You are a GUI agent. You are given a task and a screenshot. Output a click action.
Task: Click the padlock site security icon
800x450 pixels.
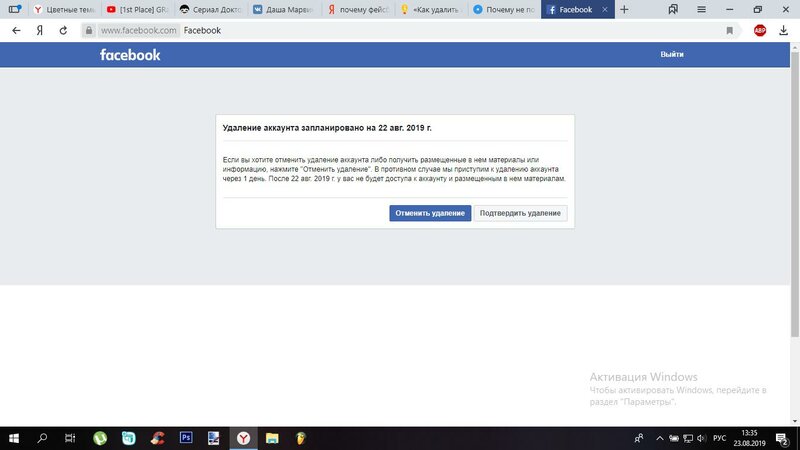coord(89,31)
